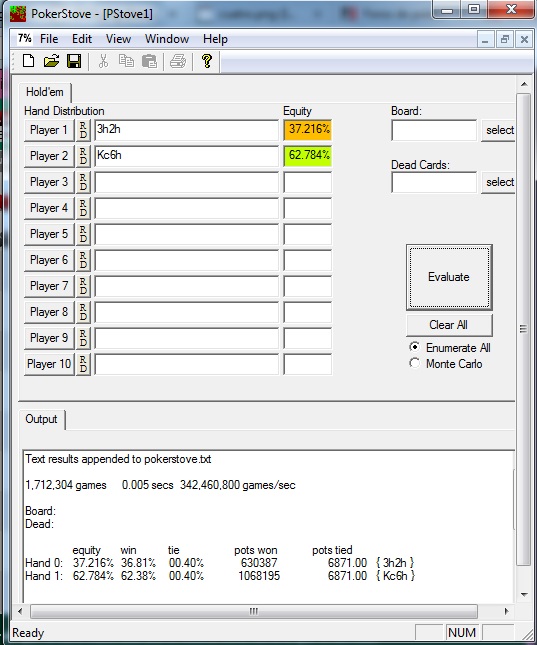Viewport: 537px width, 645px height.
Task: Click the PokerStove 7% system menu icon
Action: 24,39
